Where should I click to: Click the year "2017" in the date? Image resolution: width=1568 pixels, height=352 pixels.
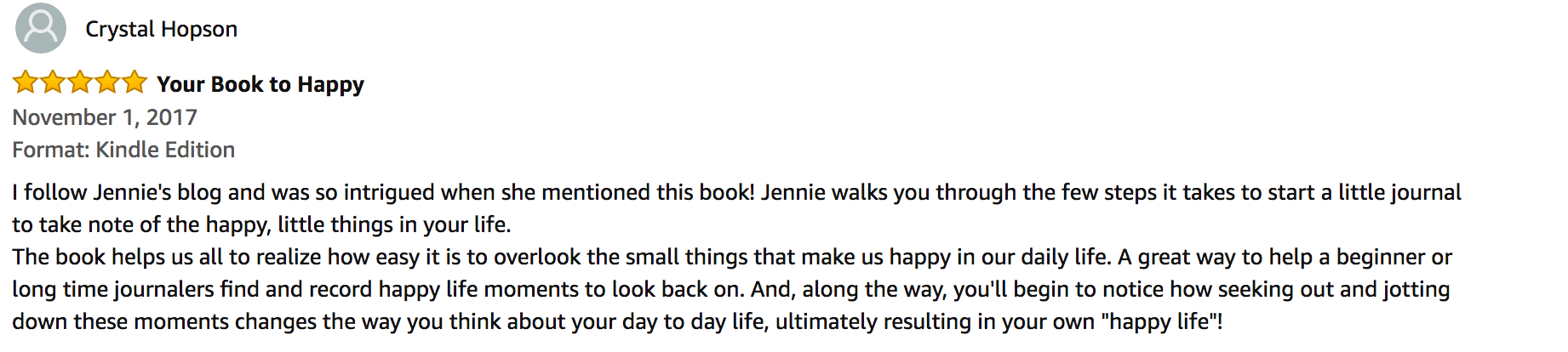[x=172, y=117]
